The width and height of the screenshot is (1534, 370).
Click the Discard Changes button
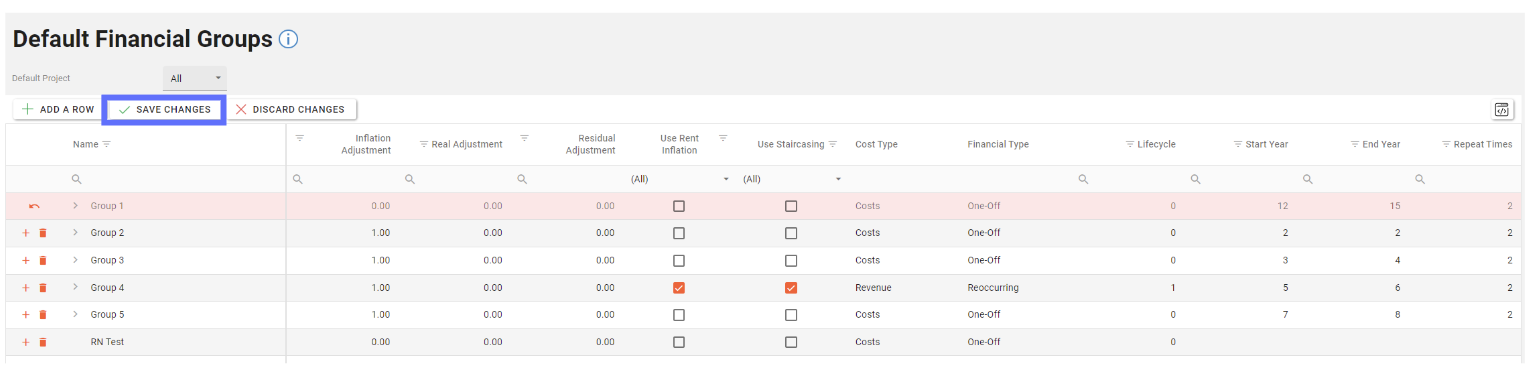[x=291, y=109]
